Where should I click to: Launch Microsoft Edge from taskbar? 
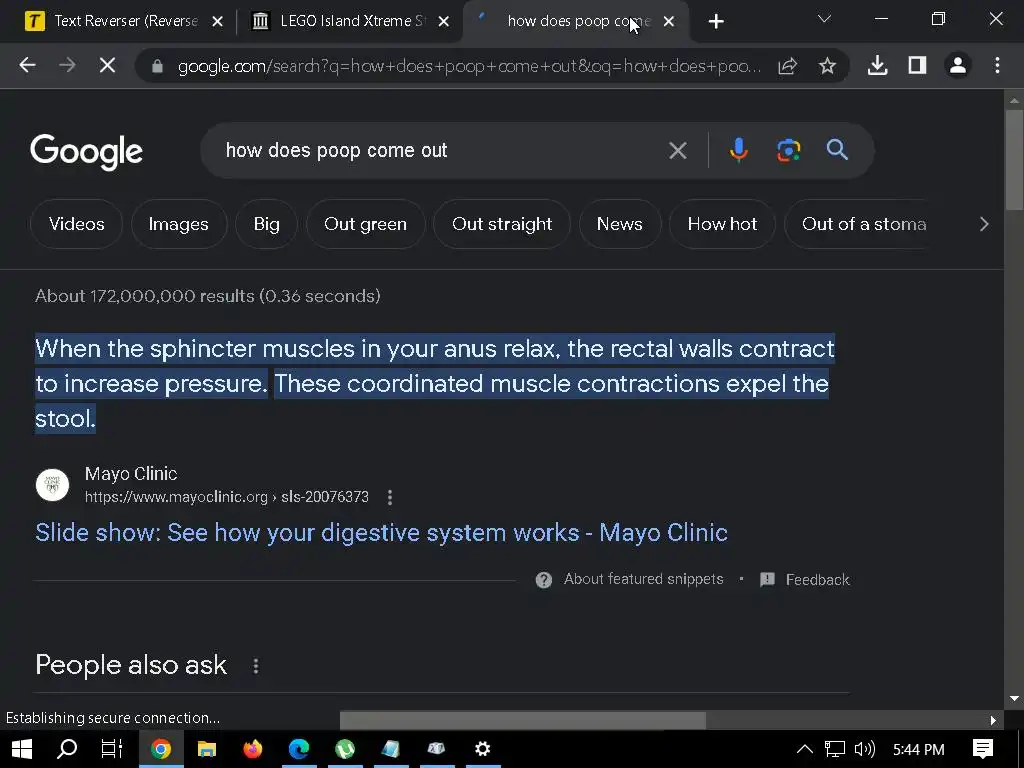click(299, 749)
